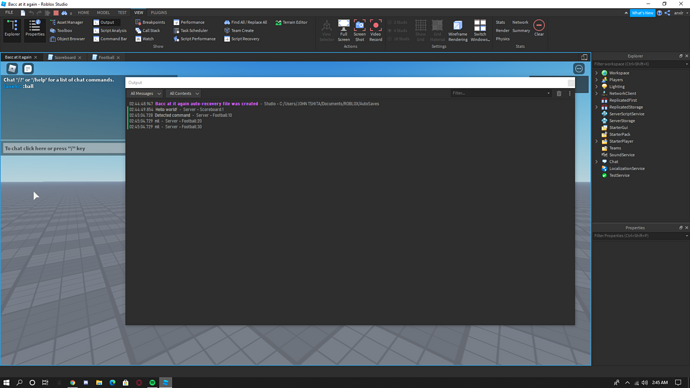
Task: Select StarterGui in Explorer
Action: click(618, 128)
